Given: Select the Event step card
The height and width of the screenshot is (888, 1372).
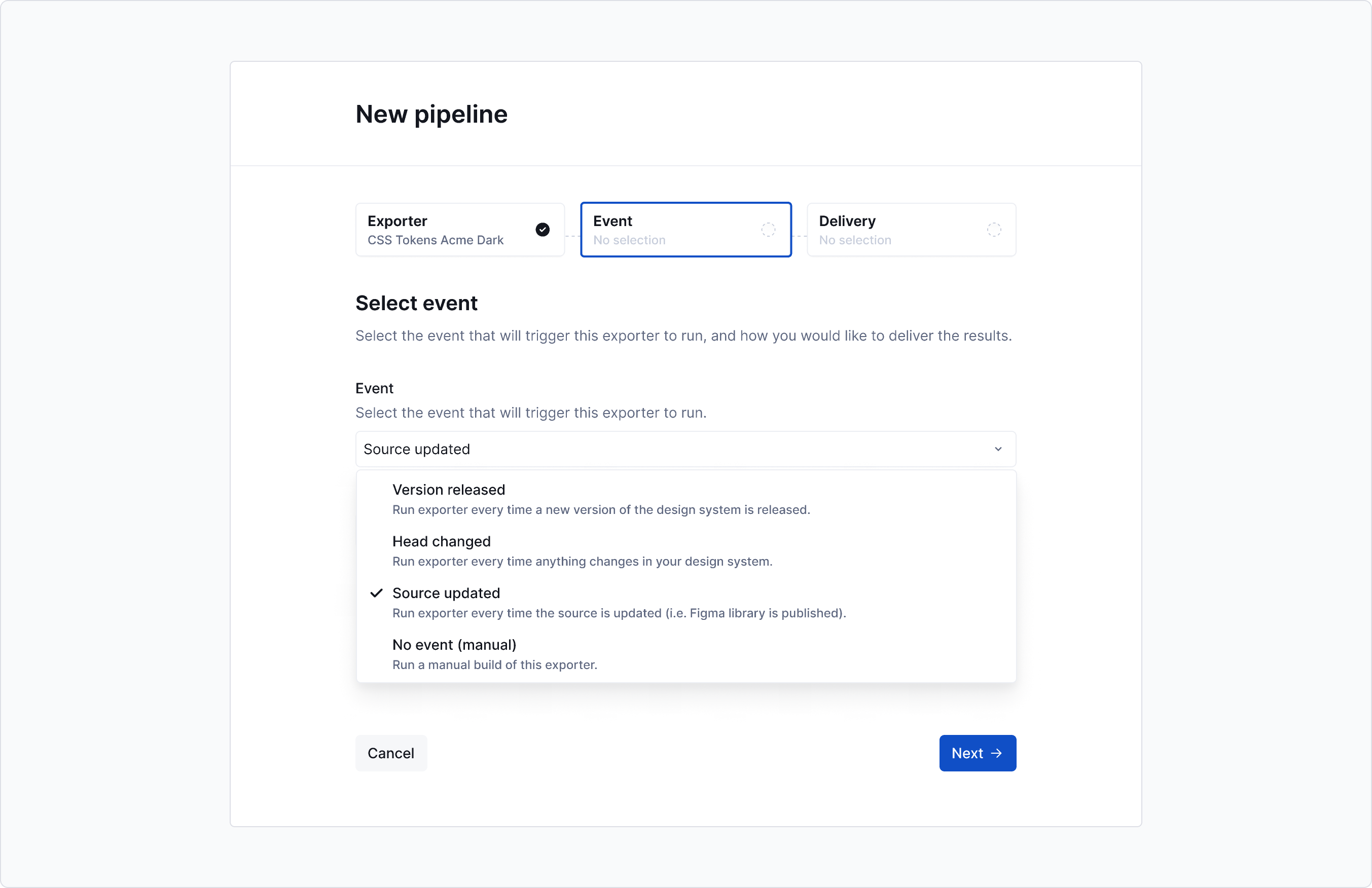Looking at the screenshot, I should tap(686, 229).
